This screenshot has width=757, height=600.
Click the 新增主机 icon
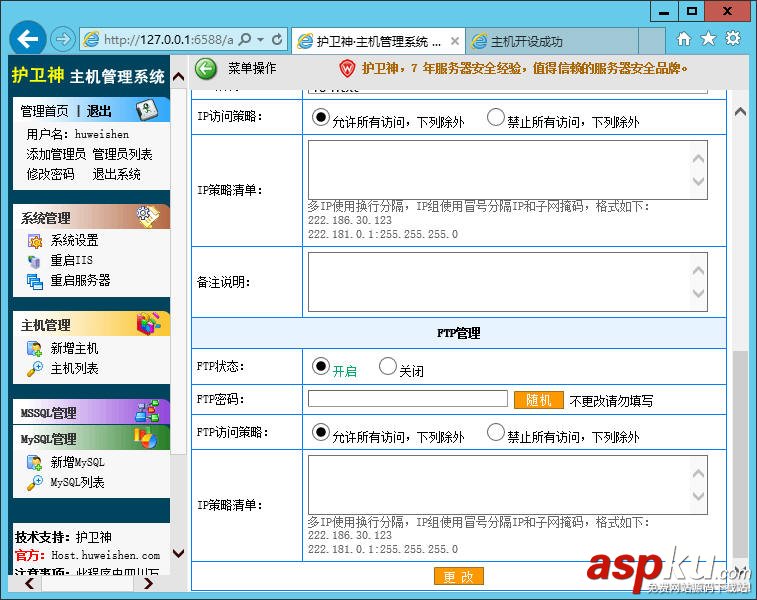click(35, 349)
